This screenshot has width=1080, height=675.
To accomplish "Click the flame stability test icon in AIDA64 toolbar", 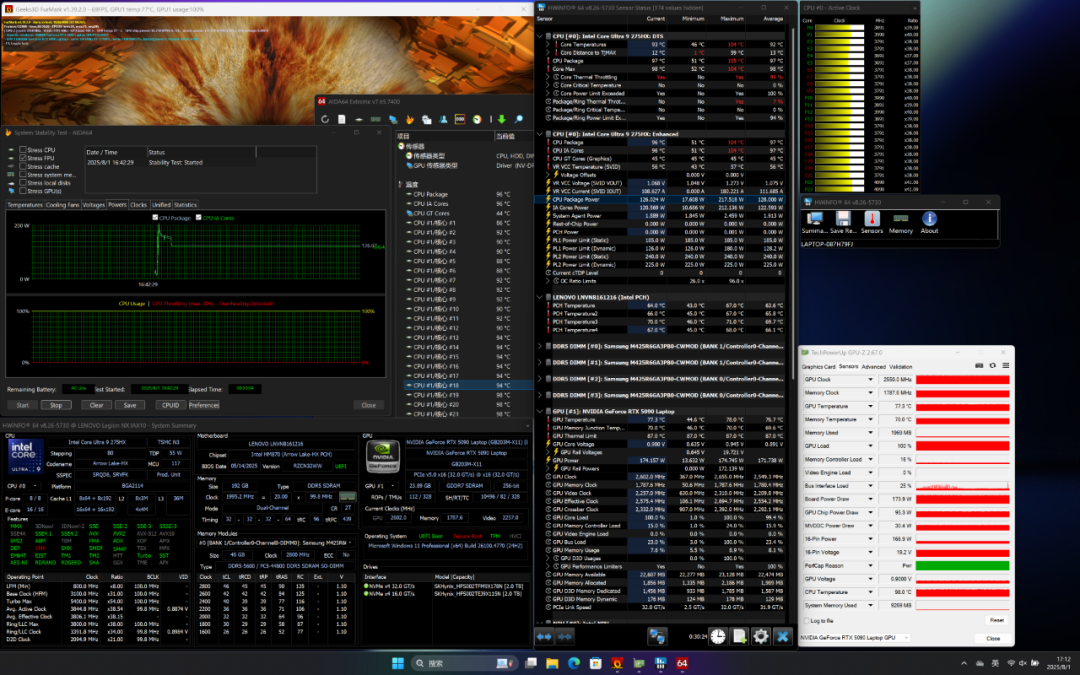I will (409, 119).
